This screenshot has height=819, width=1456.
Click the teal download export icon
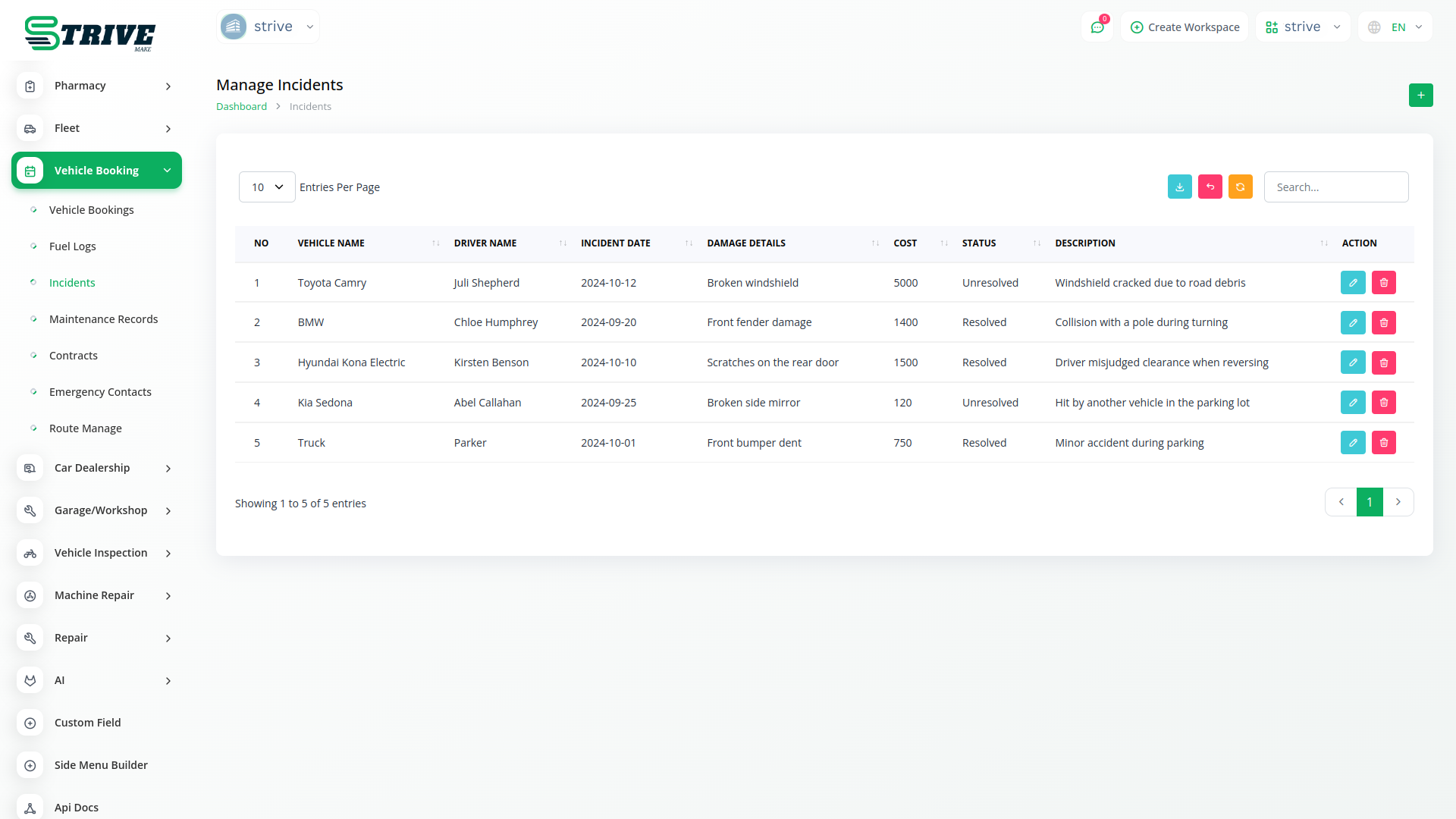1179,187
